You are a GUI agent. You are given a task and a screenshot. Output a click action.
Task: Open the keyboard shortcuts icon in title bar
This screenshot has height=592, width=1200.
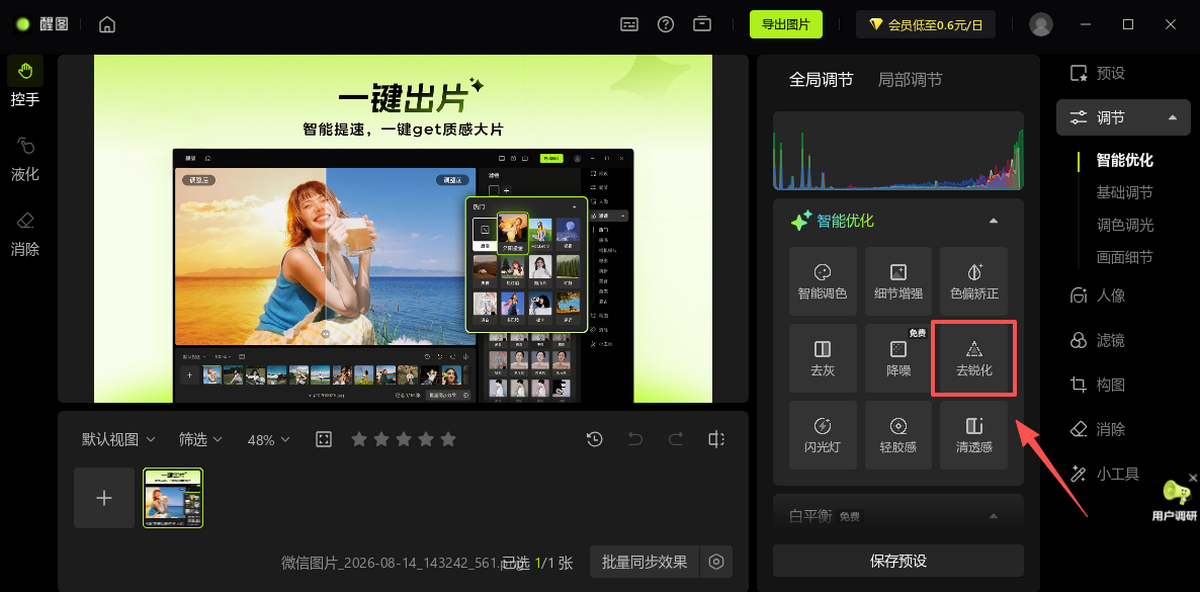(629, 24)
